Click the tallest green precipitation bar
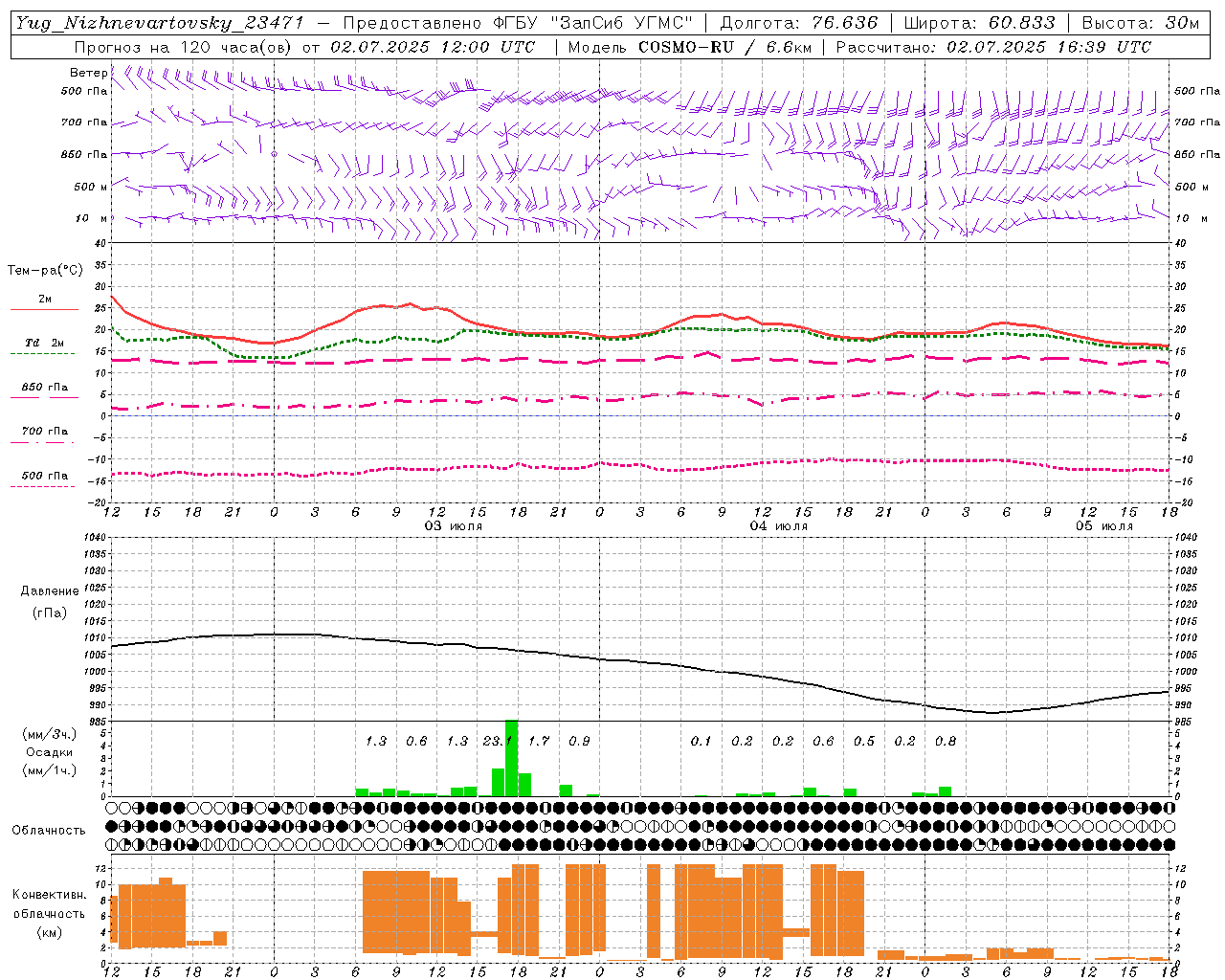The image size is (1225, 980). [x=511, y=757]
